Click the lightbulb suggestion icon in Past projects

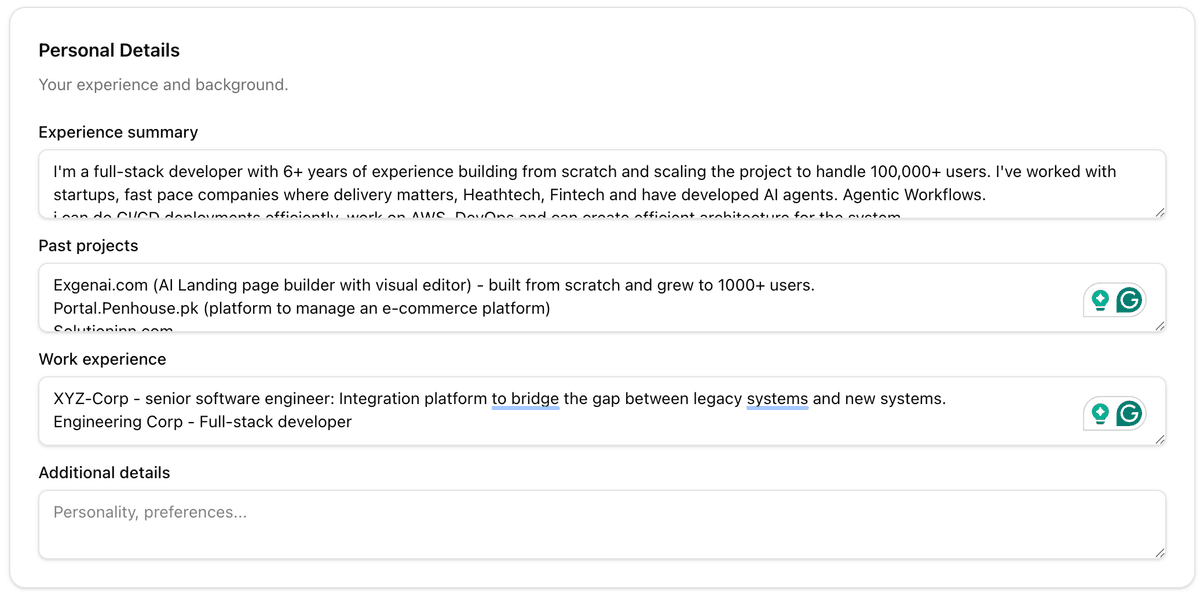click(x=1100, y=299)
